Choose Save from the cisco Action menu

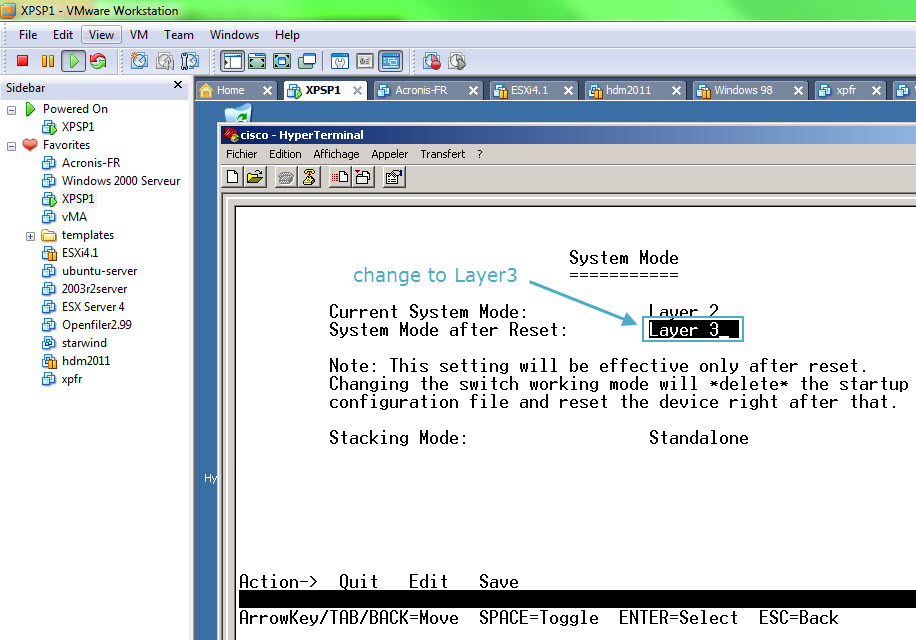[x=498, y=581]
